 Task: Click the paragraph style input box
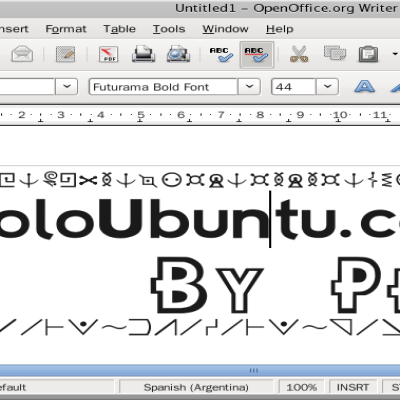pos(27,87)
